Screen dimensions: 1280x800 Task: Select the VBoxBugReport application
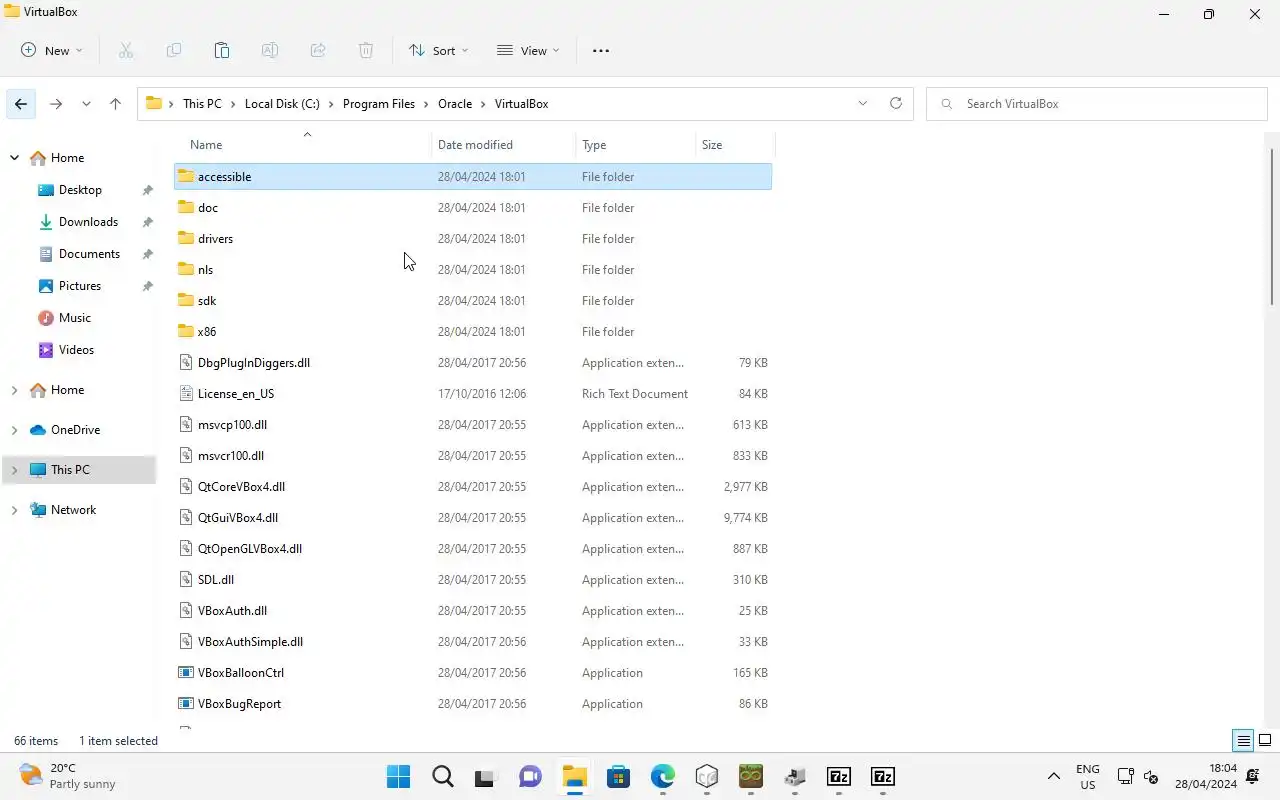coord(473,703)
